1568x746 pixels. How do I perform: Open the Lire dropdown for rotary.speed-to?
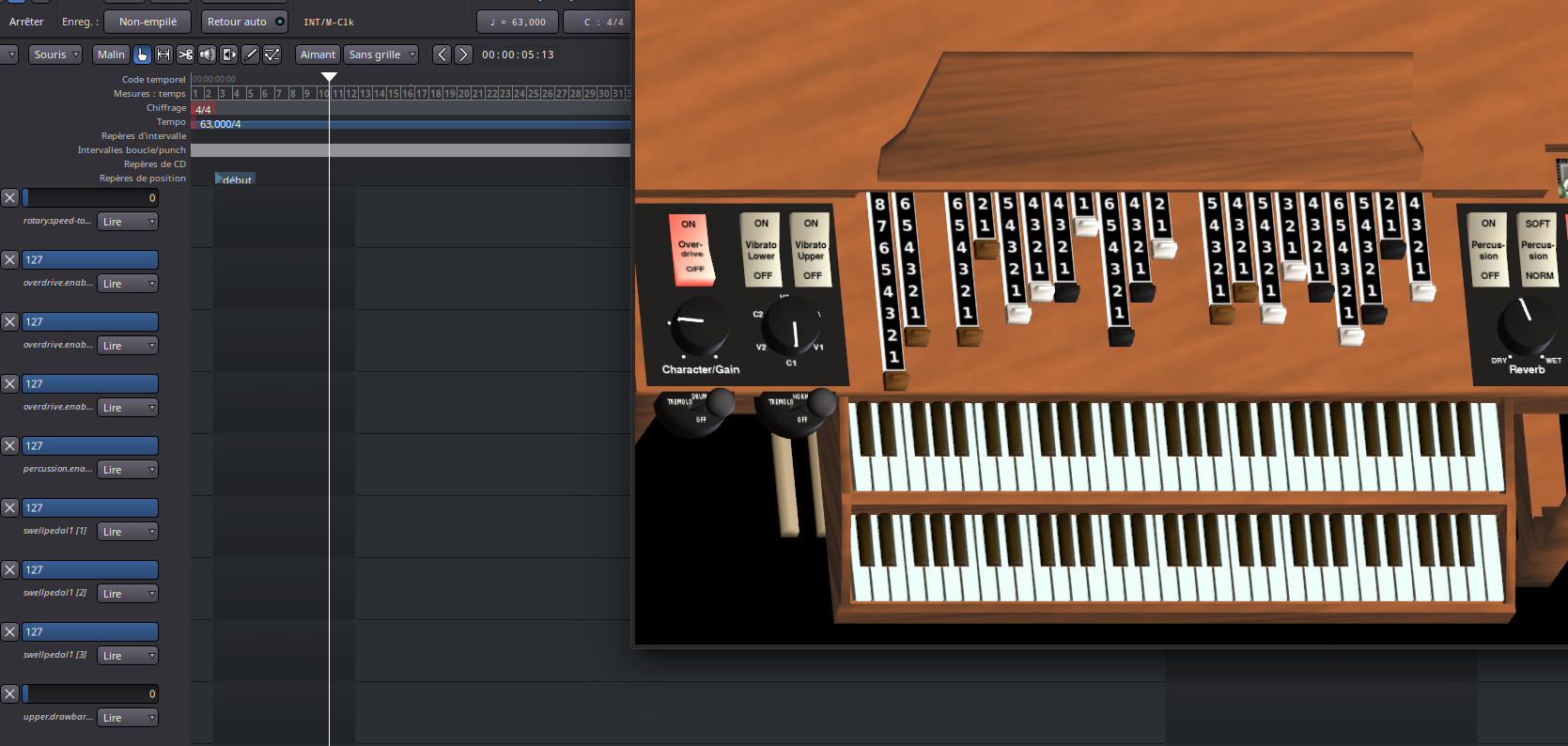click(x=128, y=222)
